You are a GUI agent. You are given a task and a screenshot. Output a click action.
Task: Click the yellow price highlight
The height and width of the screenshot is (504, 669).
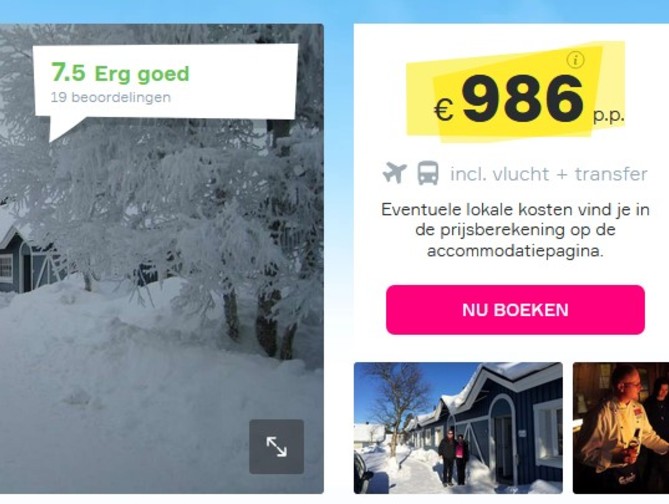coord(515,91)
